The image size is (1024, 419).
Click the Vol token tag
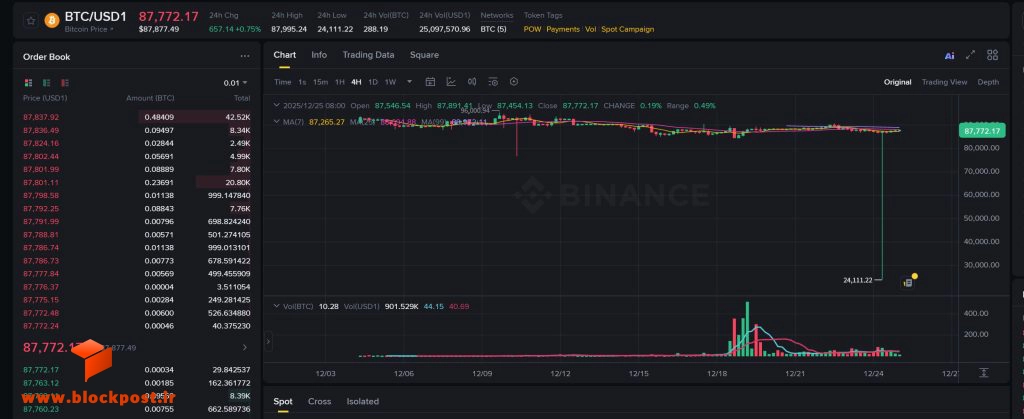pos(590,29)
